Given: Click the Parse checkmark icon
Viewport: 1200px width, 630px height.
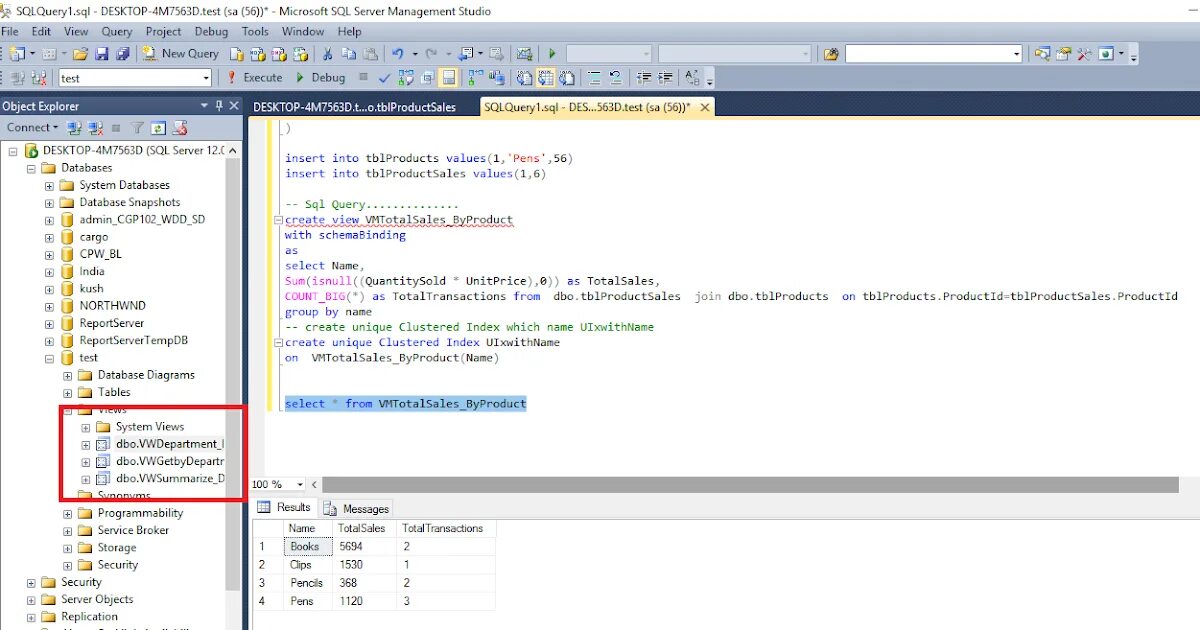Looking at the screenshot, I should pyautogui.click(x=385, y=77).
